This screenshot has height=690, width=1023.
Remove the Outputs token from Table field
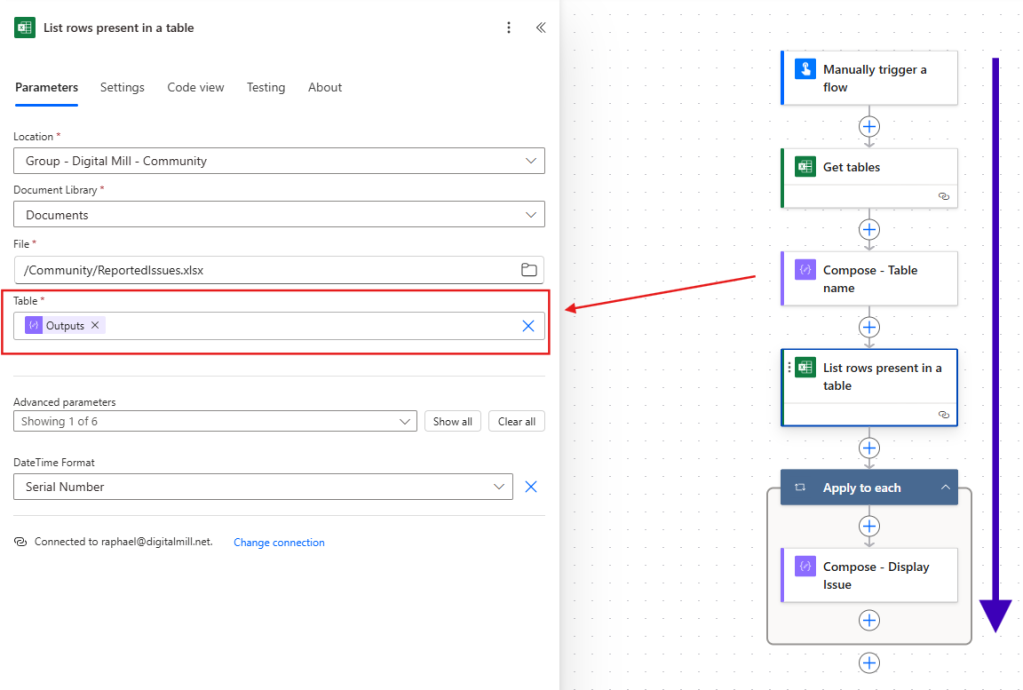[x=96, y=325]
